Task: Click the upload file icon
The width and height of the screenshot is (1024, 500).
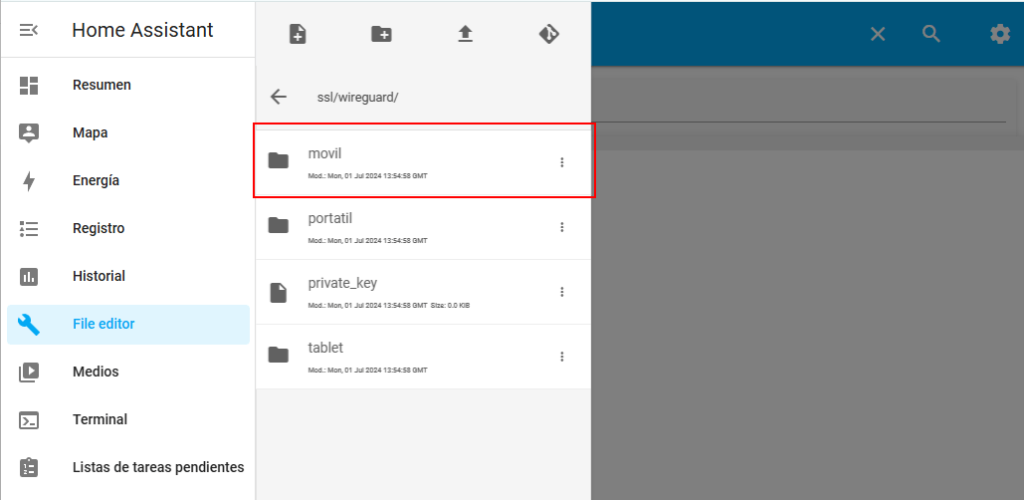Action: coord(465,34)
